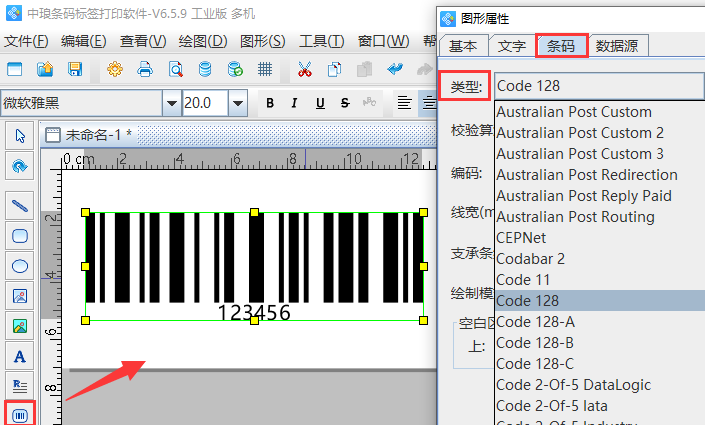Copy selection using the copy icon
The width and height of the screenshot is (705, 425).
click(x=335, y=69)
